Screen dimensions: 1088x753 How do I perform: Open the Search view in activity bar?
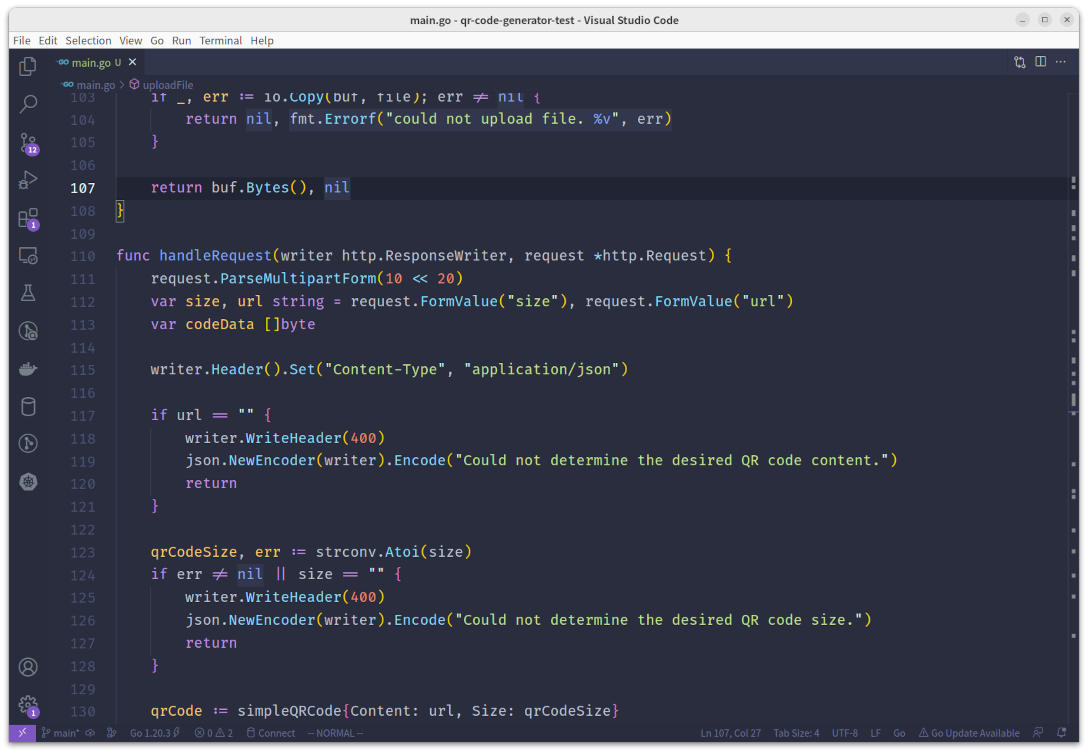click(28, 104)
